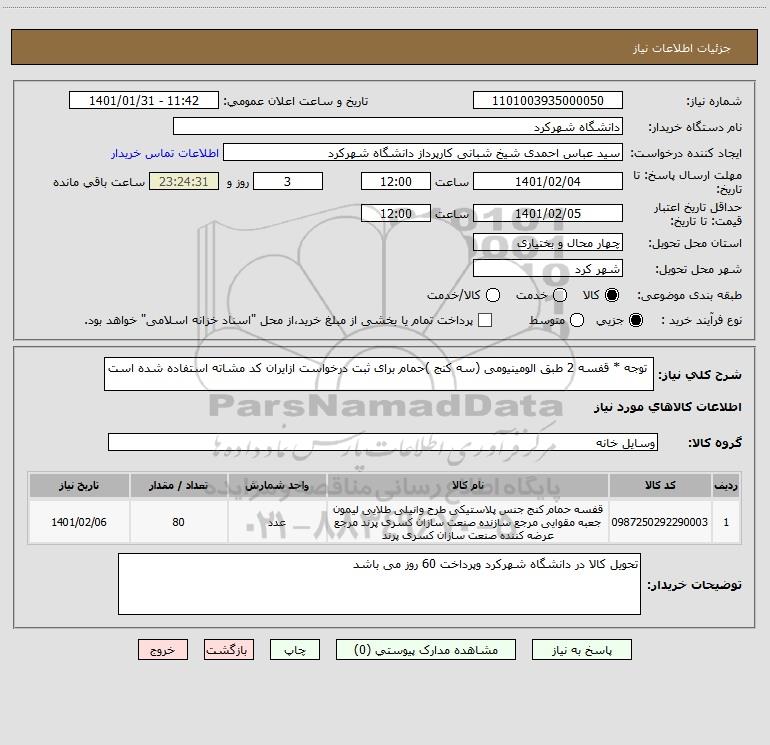Click the کد کالا column header
770x745 pixels.
[x=660, y=485]
